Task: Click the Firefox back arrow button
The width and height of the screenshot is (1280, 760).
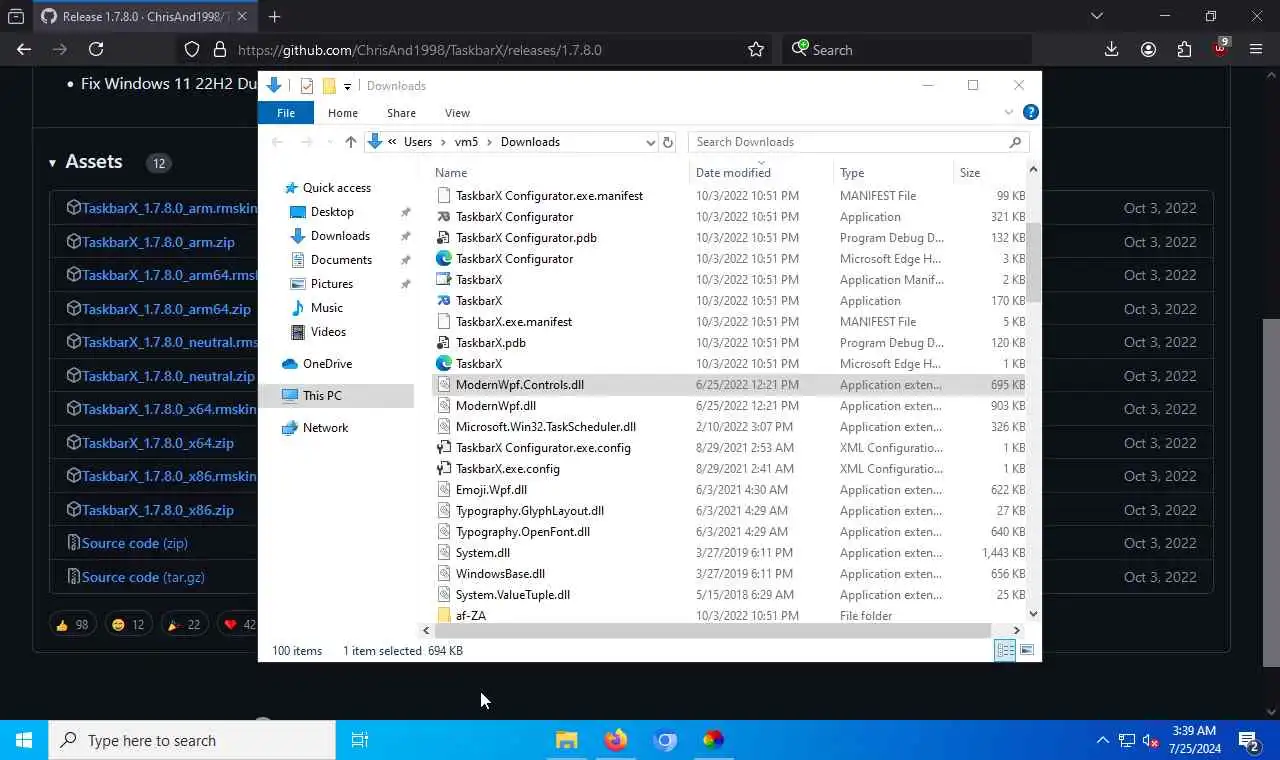Action: point(24,49)
